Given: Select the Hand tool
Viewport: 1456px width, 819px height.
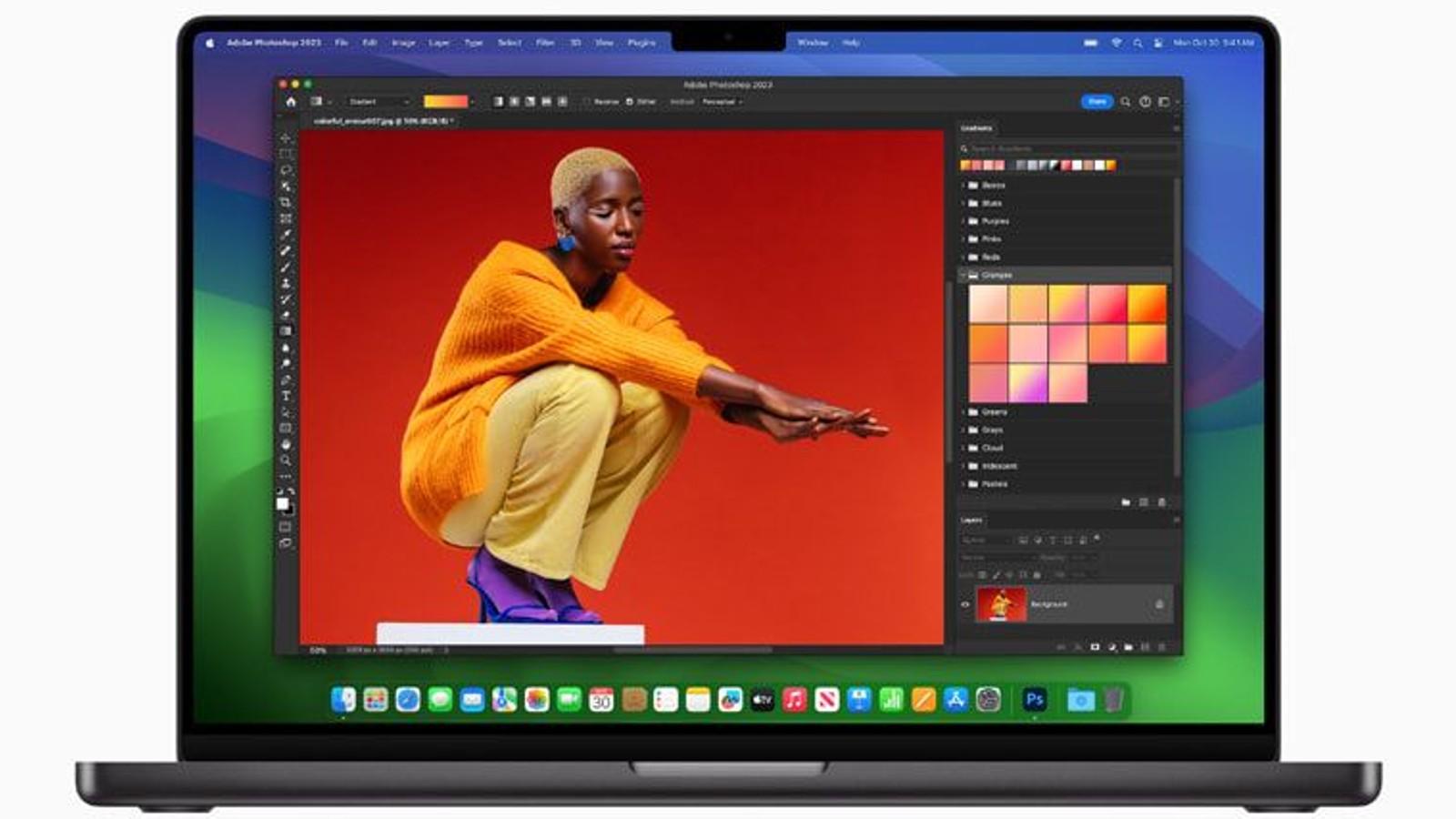Looking at the screenshot, I should tap(286, 444).
